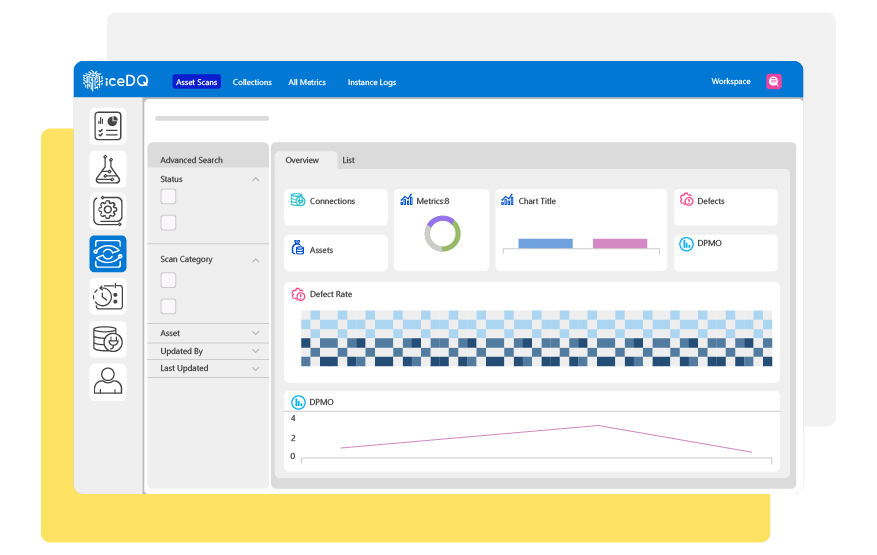Click the DPMO icon above the line chart

tap(298, 402)
